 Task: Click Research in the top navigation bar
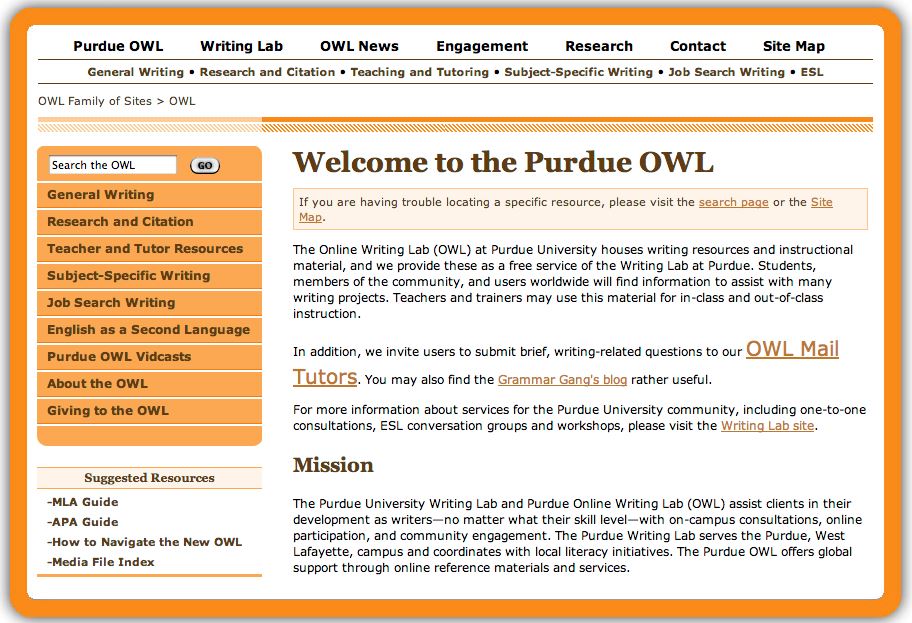click(x=598, y=46)
